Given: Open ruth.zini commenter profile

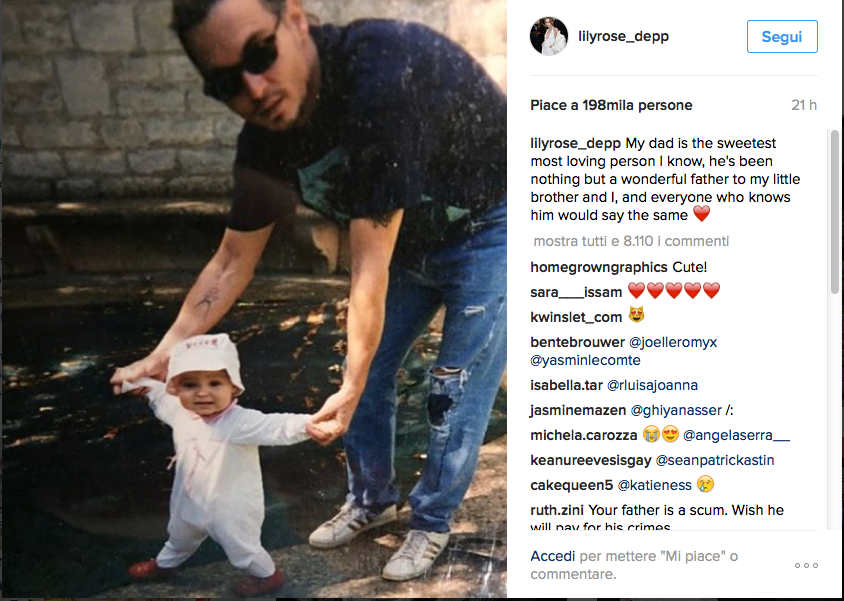Looking at the screenshot, I should [557, 510].
